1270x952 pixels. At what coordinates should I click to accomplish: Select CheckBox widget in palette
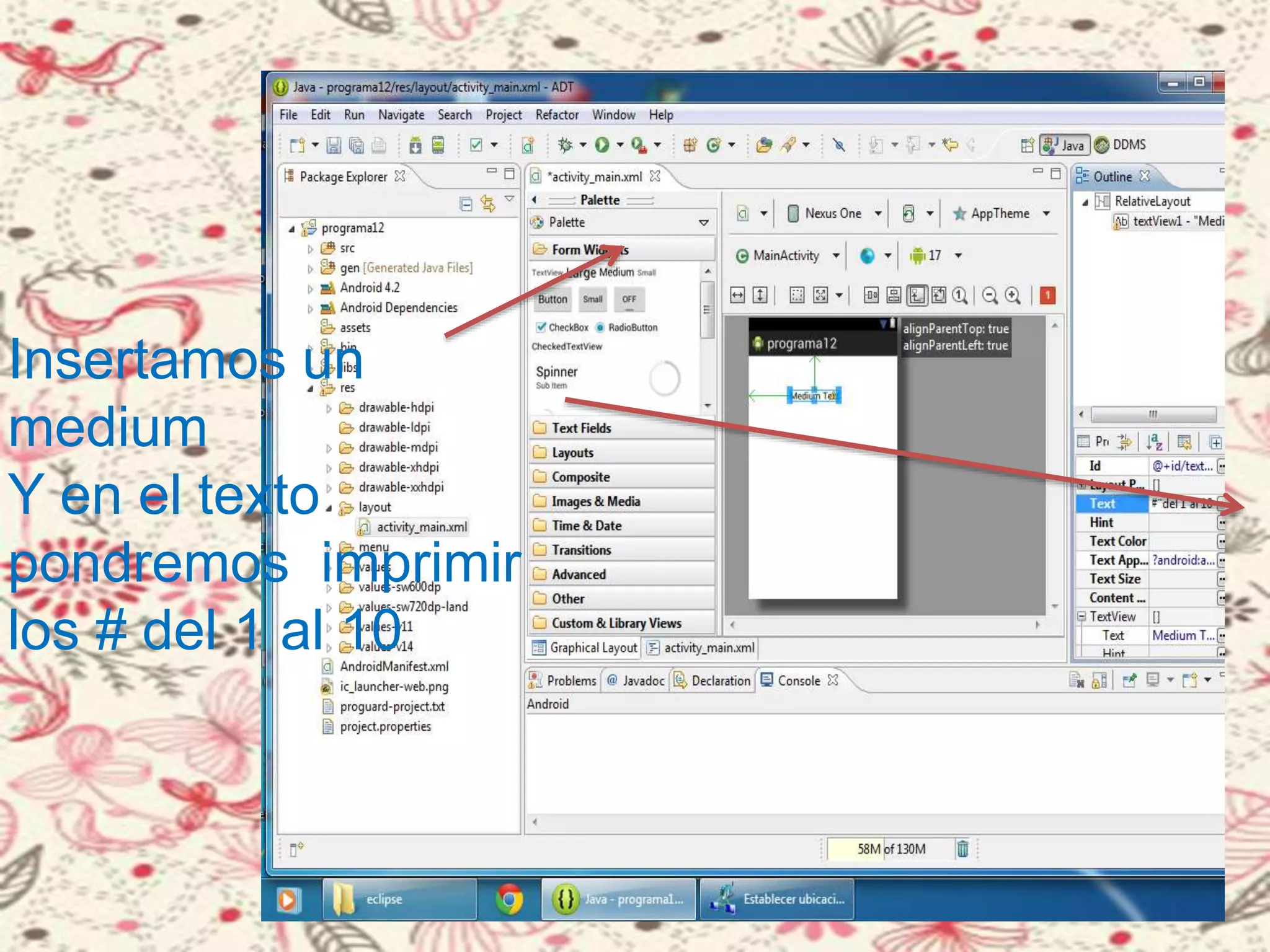click(562, 327)
